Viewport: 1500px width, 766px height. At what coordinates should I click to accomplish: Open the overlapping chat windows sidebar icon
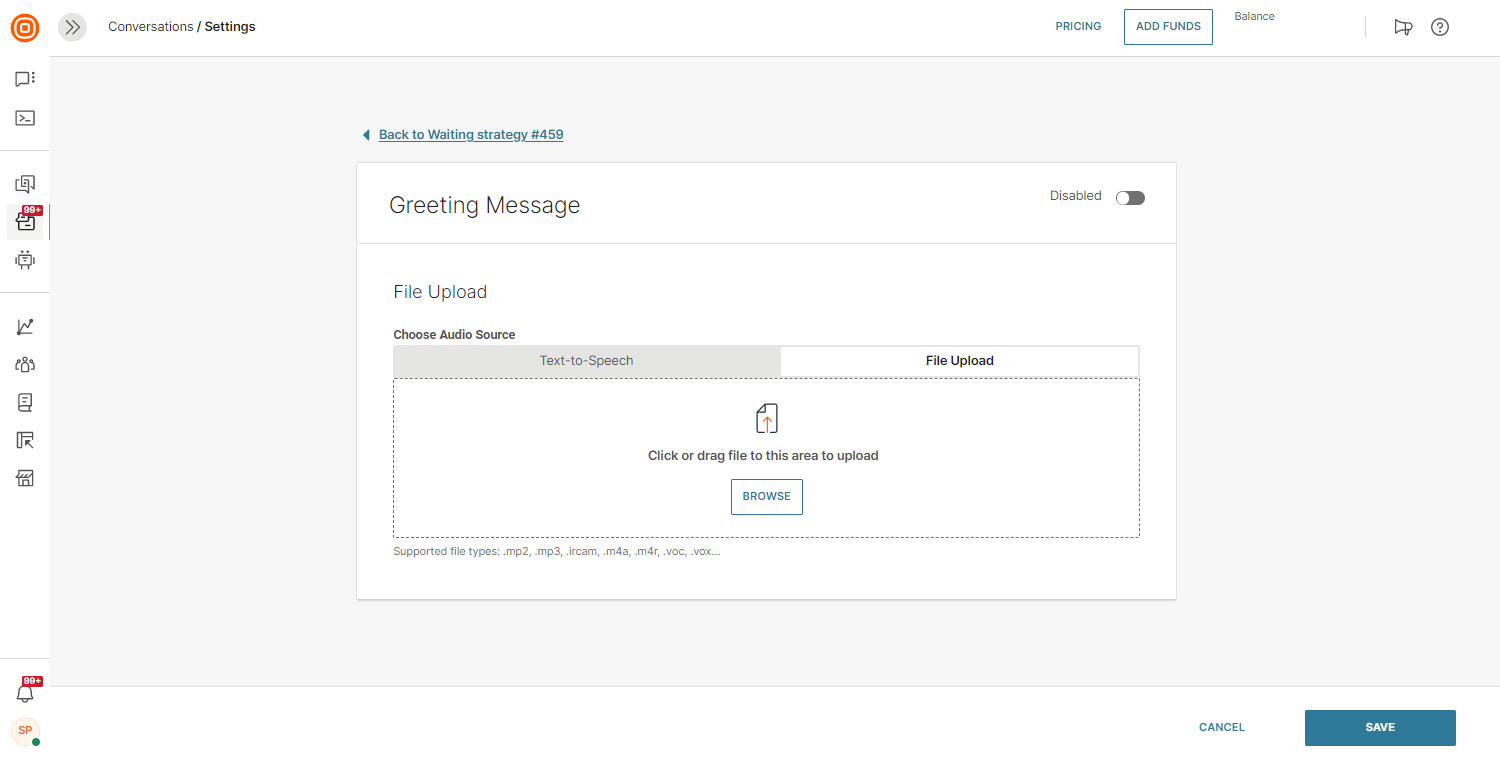pos(25,184)
